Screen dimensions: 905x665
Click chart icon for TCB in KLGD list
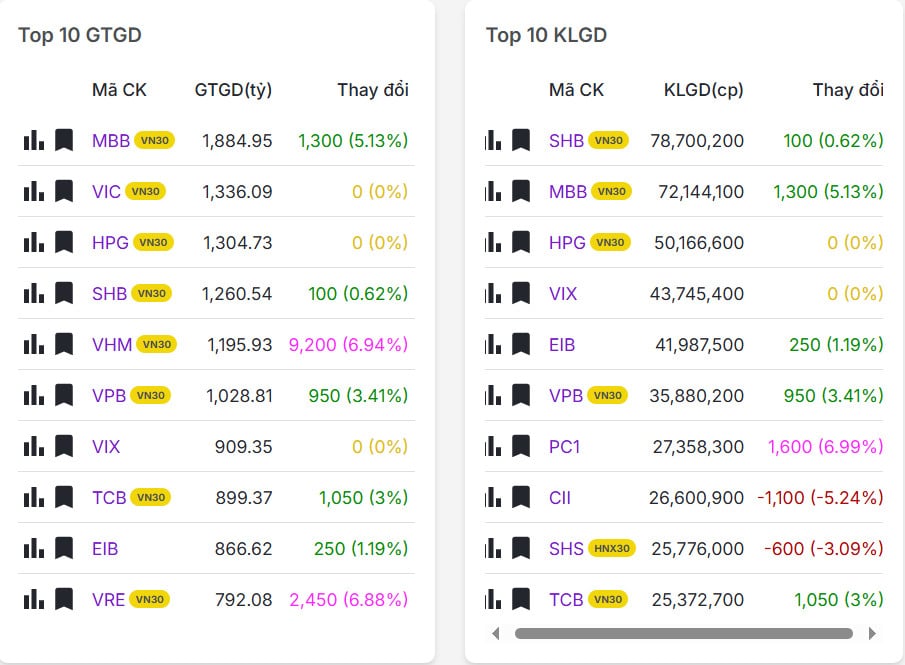point(492,600)
